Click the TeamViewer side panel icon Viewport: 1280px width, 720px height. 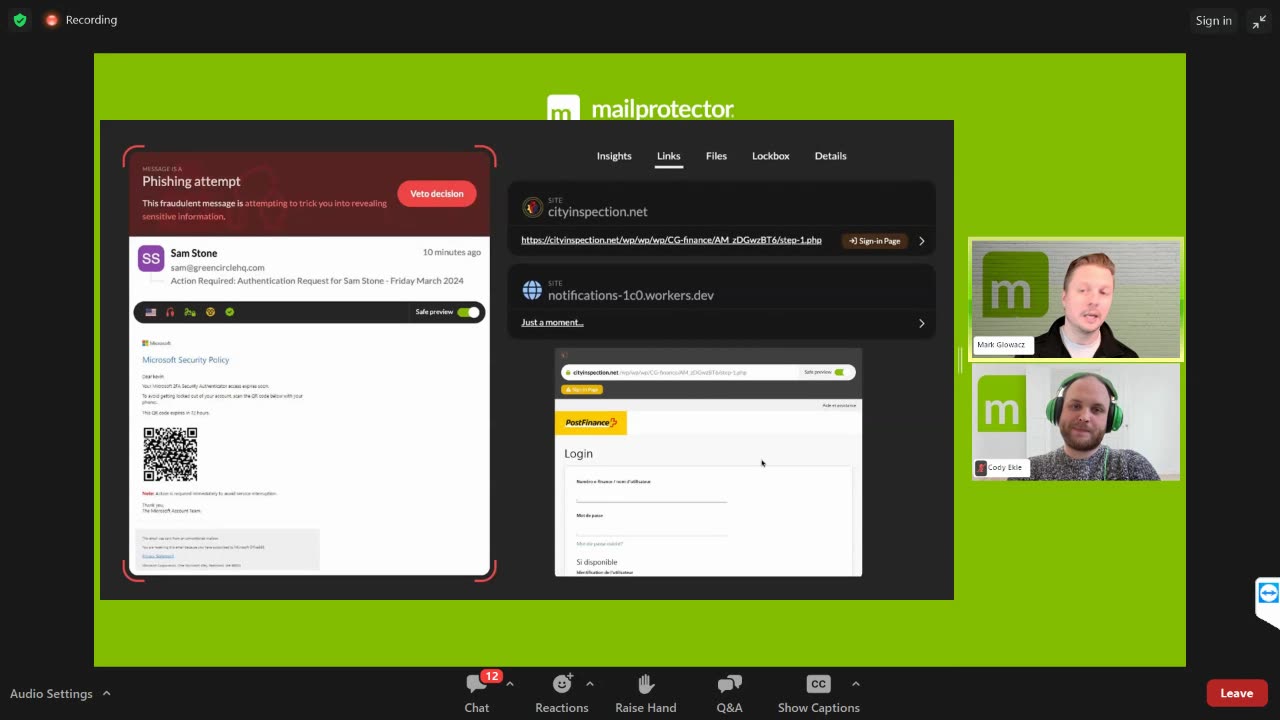pos(1268,593)
